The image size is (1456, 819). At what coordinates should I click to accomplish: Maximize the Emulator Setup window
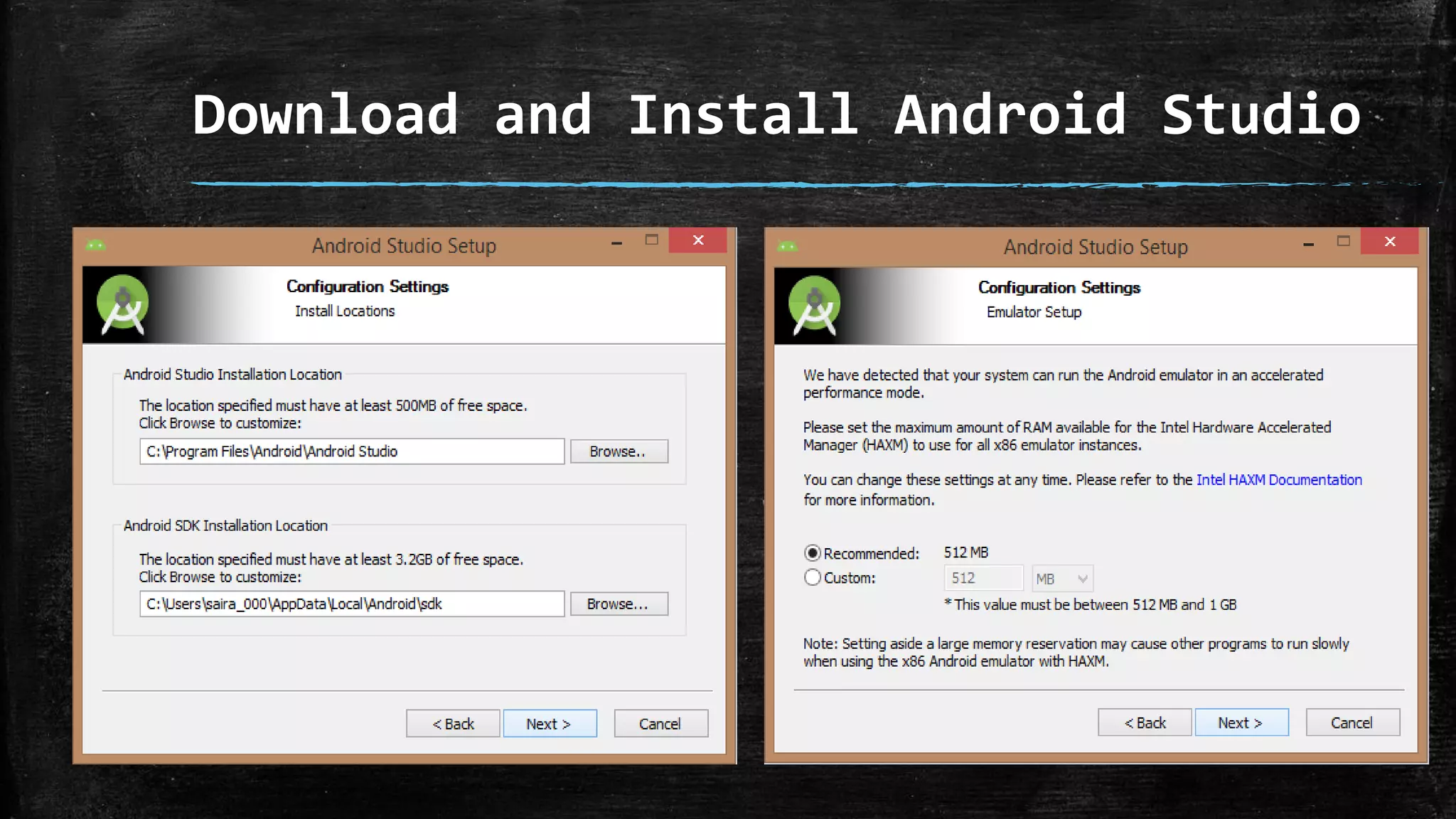pos(1343,242)
